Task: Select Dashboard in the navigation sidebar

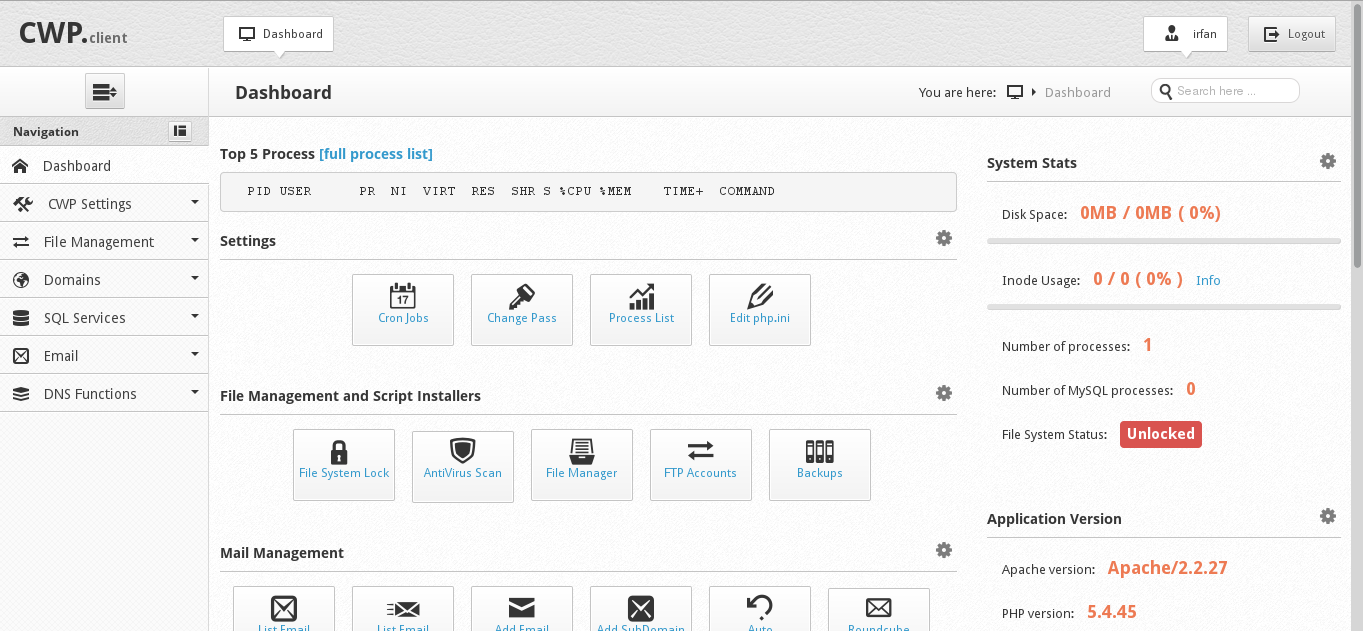Action: pos(104,165)
